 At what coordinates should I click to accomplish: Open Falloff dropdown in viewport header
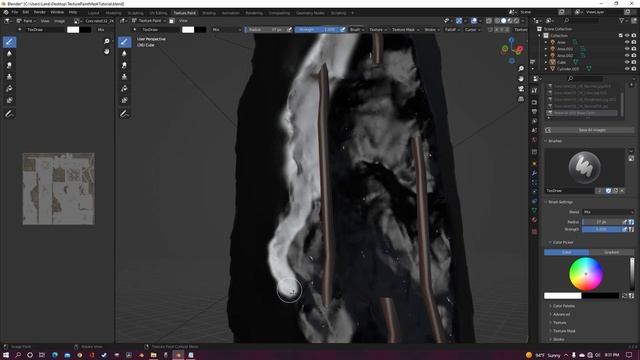[452, 29]
